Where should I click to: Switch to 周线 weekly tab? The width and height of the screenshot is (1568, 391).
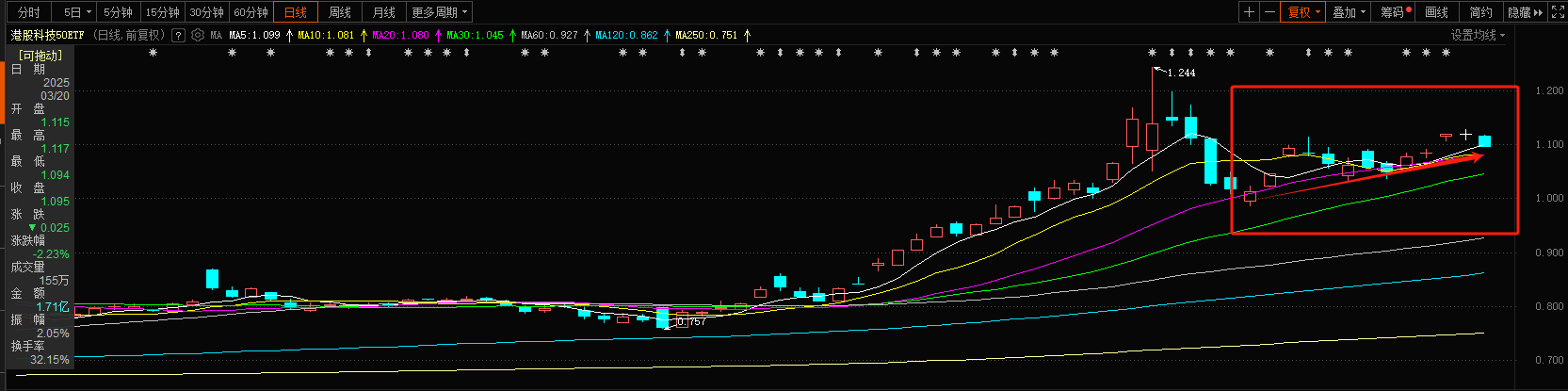(x=340, y=12)
